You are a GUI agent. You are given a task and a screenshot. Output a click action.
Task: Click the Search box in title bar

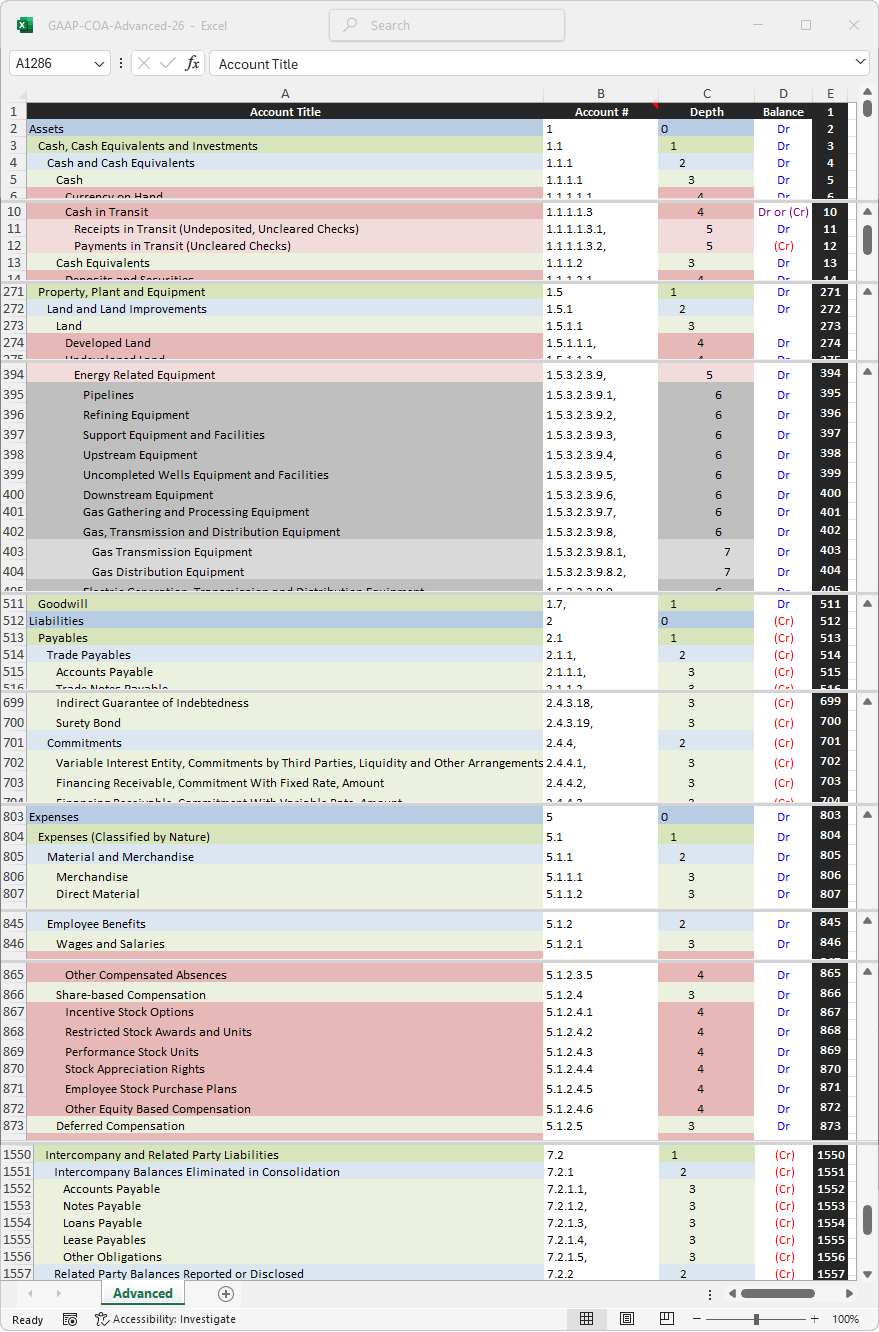[447, 25]
